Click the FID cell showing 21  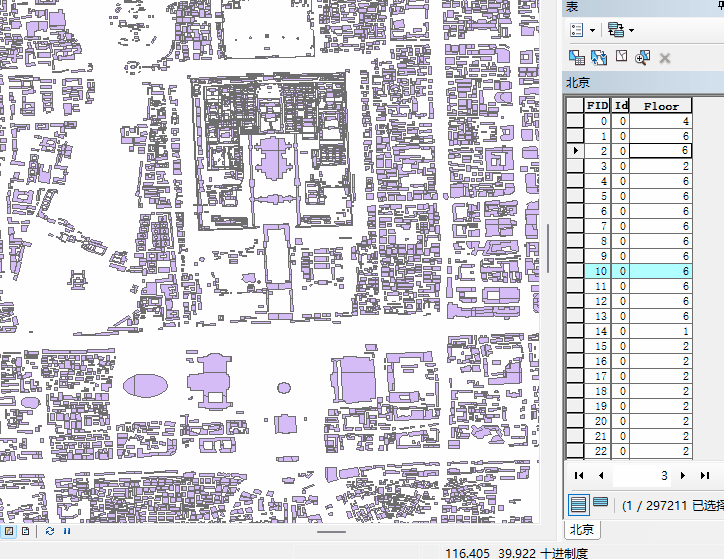(x=597, y=436)
